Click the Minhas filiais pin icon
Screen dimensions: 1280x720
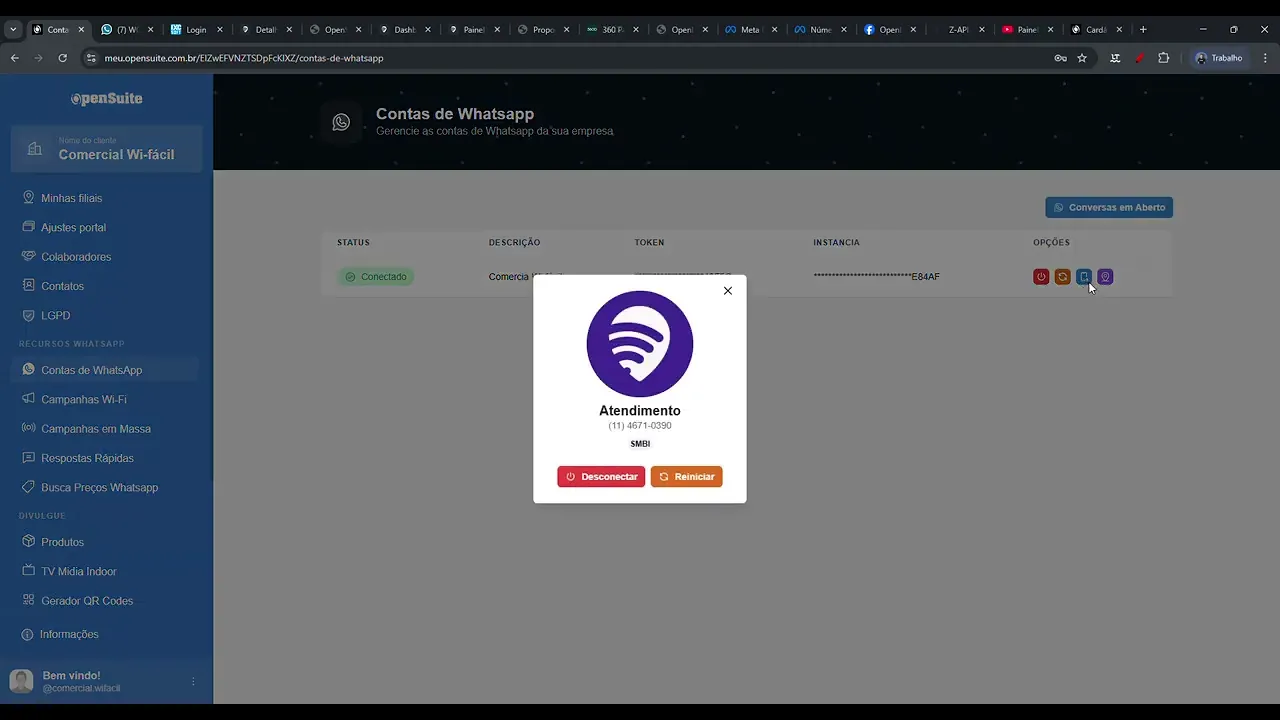pyautogui.click(x=28, y=197)
